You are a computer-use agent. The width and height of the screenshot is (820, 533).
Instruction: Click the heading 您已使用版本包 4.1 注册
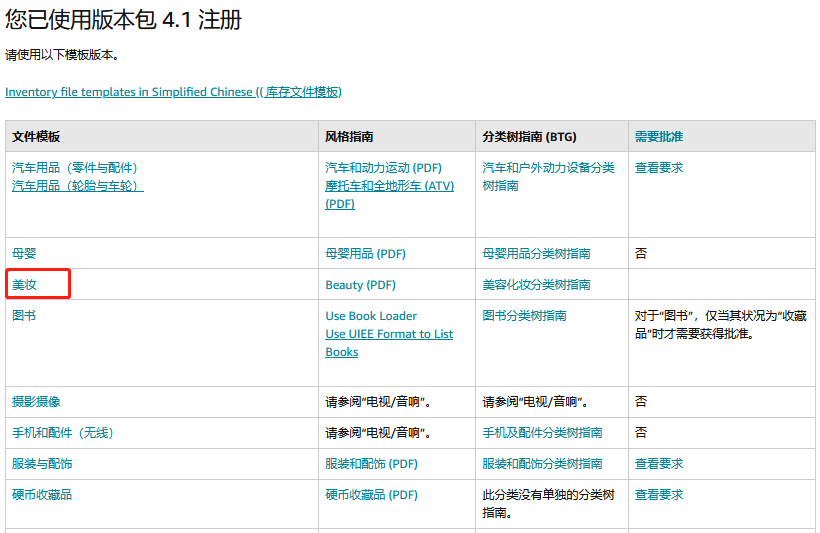(123, 20)
